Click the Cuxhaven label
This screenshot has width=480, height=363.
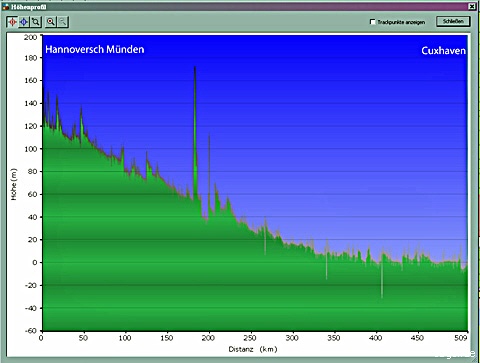pos(443,51)
